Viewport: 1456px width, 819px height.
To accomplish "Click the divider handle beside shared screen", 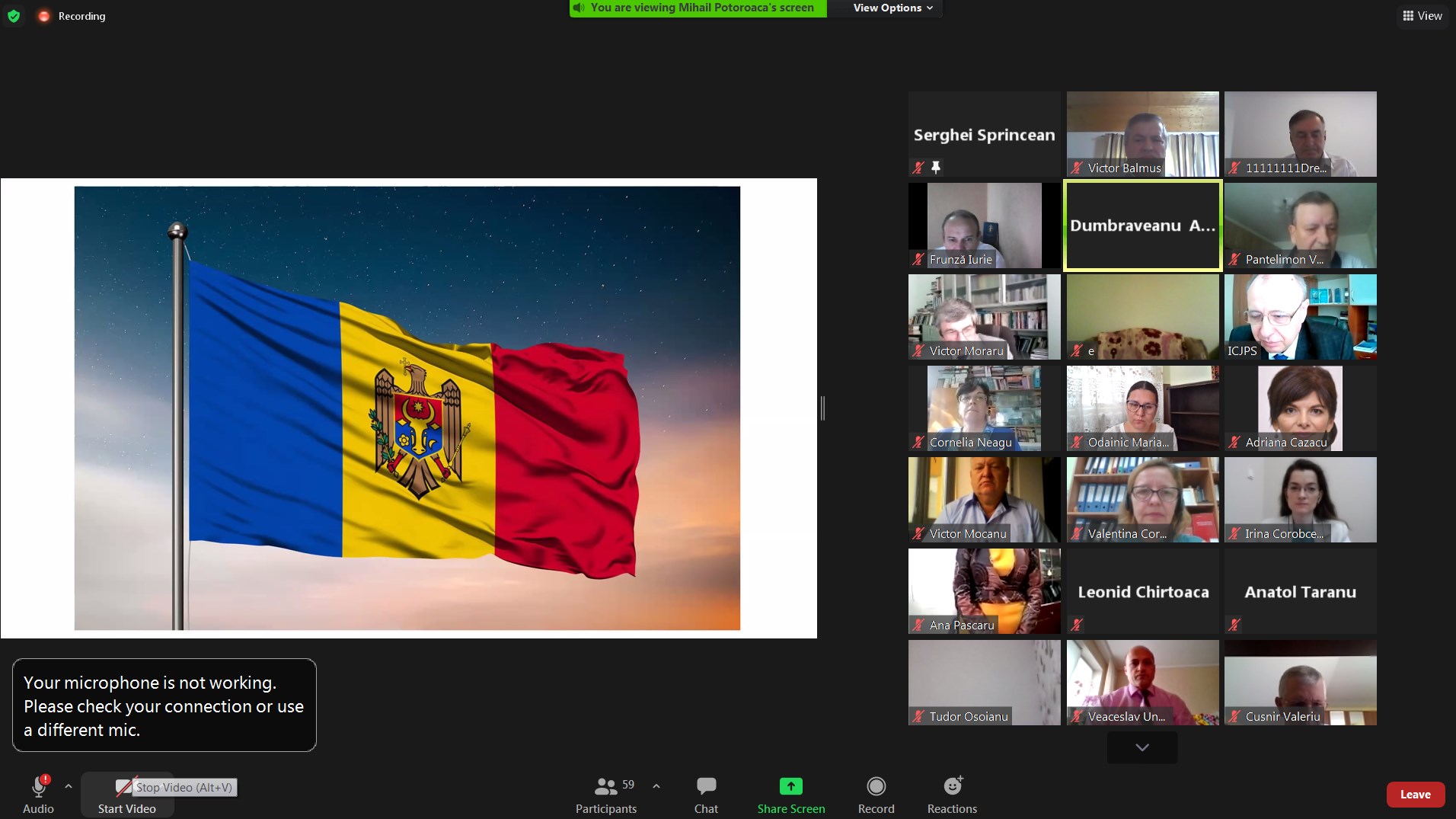I will point(822,408).
